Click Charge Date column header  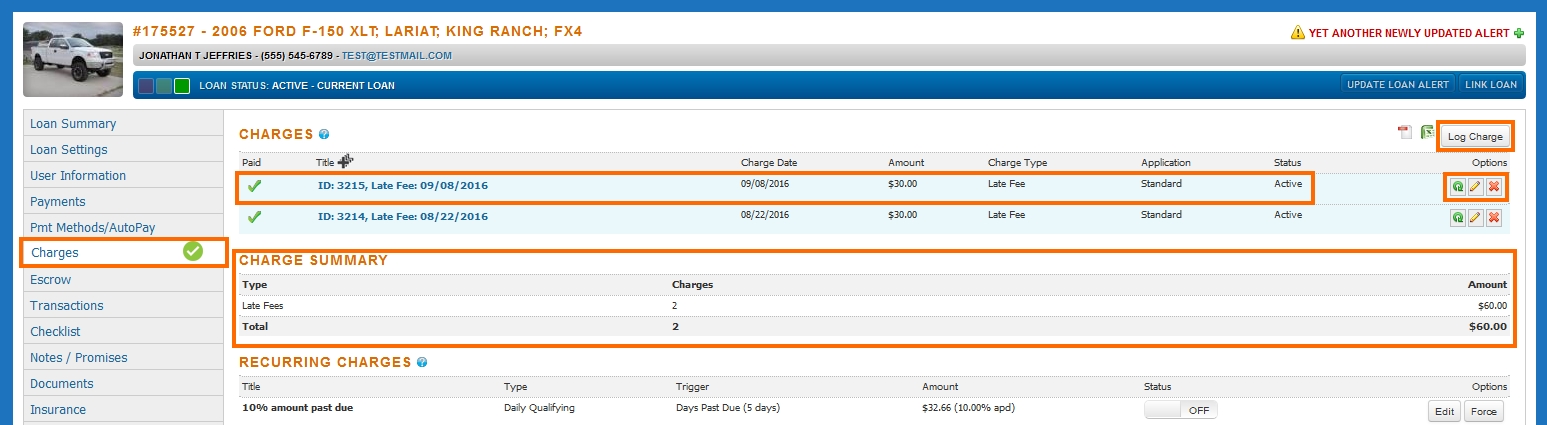pyautogui.click(x=769, y=162)
